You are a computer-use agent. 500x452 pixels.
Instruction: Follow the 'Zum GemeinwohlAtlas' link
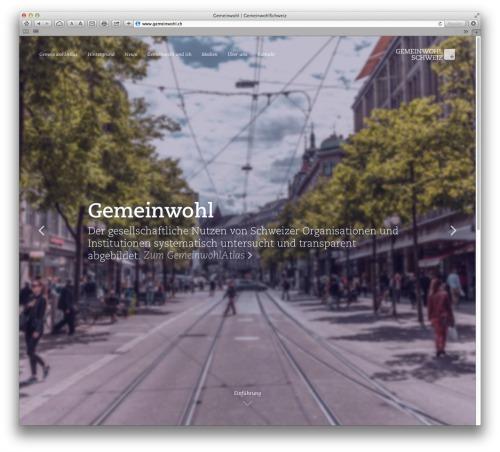pyautogui.click(x=198, y=255)
